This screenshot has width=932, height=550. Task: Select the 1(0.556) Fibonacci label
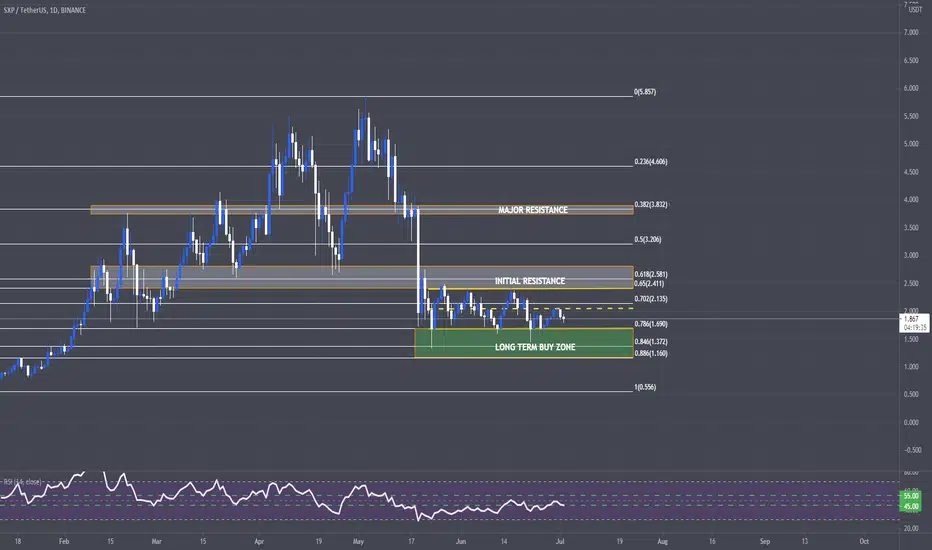tap(645, 387)
